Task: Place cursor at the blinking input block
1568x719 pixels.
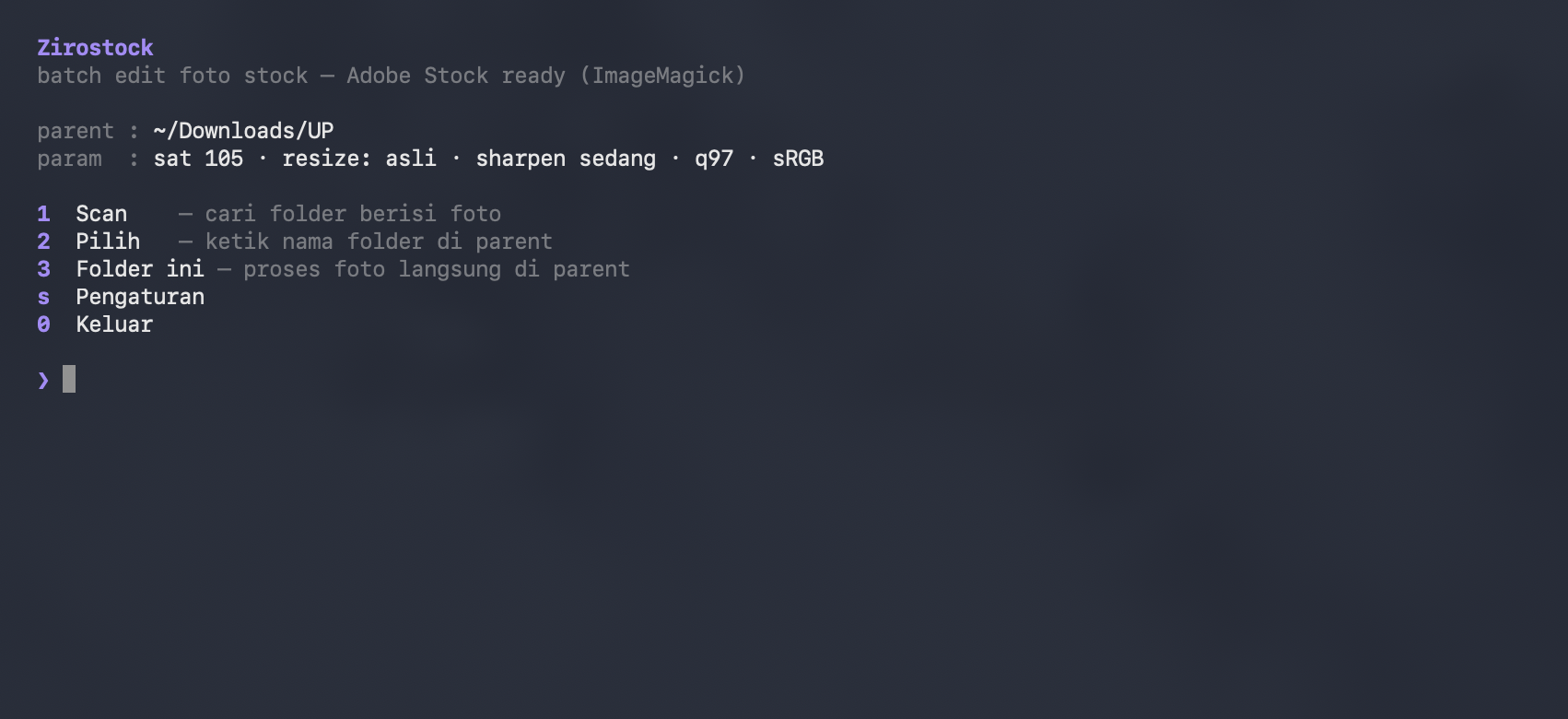Action: [x=69, y=379]
